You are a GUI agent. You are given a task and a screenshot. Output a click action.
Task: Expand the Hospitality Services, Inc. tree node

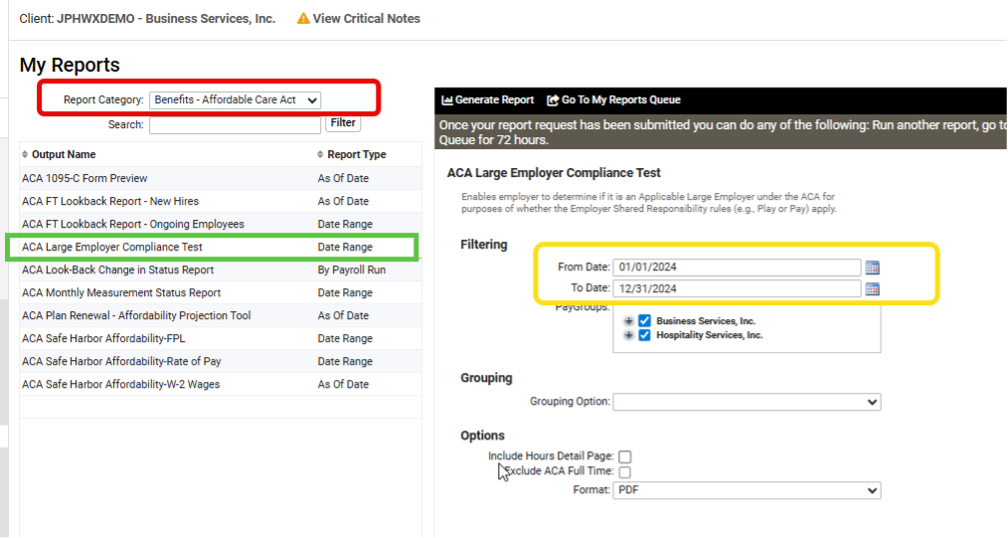tap(629, 336)
